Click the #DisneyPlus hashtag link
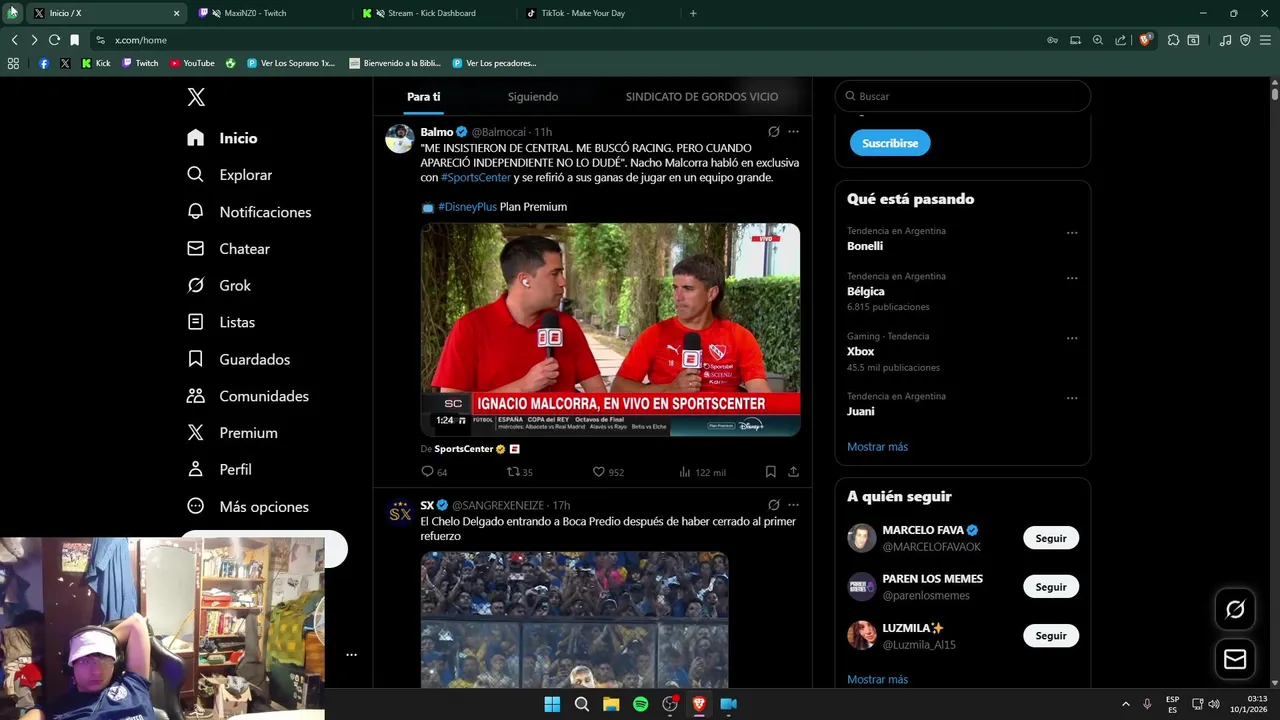This screenshot has height=720, width=1280. coord(467,207)
